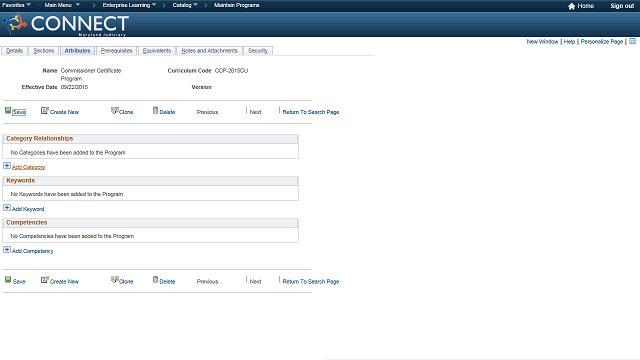Click the top Previous link
640x360 pixels.
point(207,112)
